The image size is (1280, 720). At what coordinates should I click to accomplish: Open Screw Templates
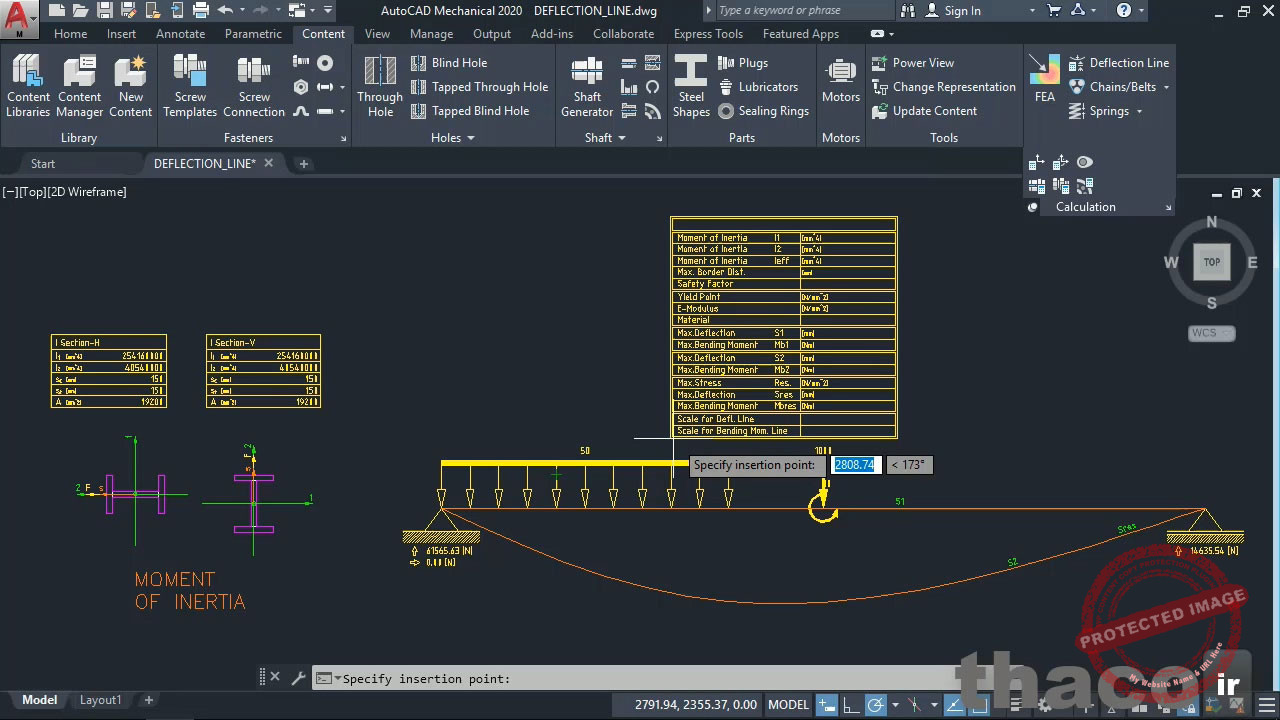pyautogui.click(x=190, y=86)
